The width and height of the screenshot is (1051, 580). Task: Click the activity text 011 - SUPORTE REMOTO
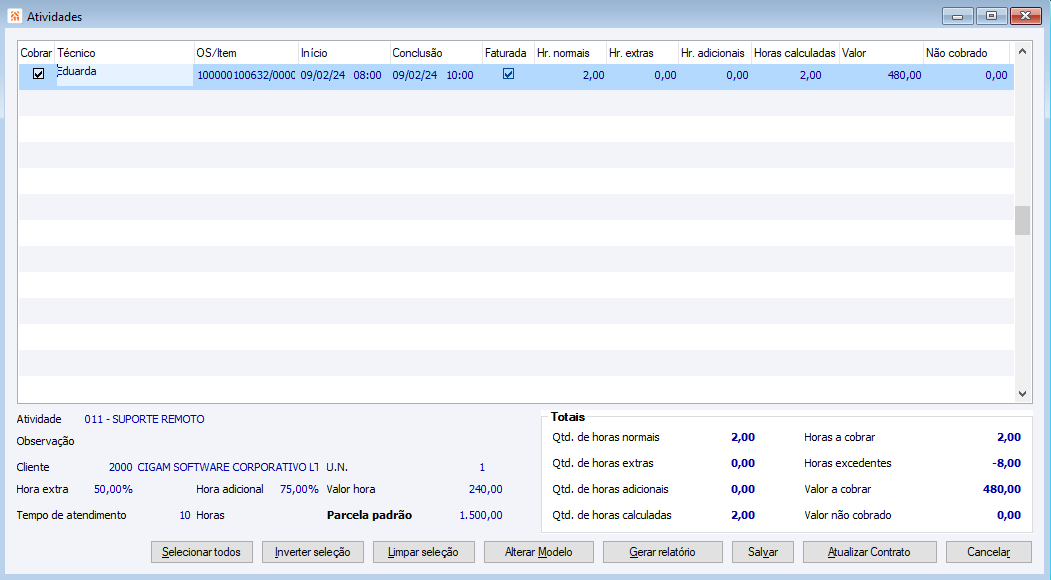[144, 419]
